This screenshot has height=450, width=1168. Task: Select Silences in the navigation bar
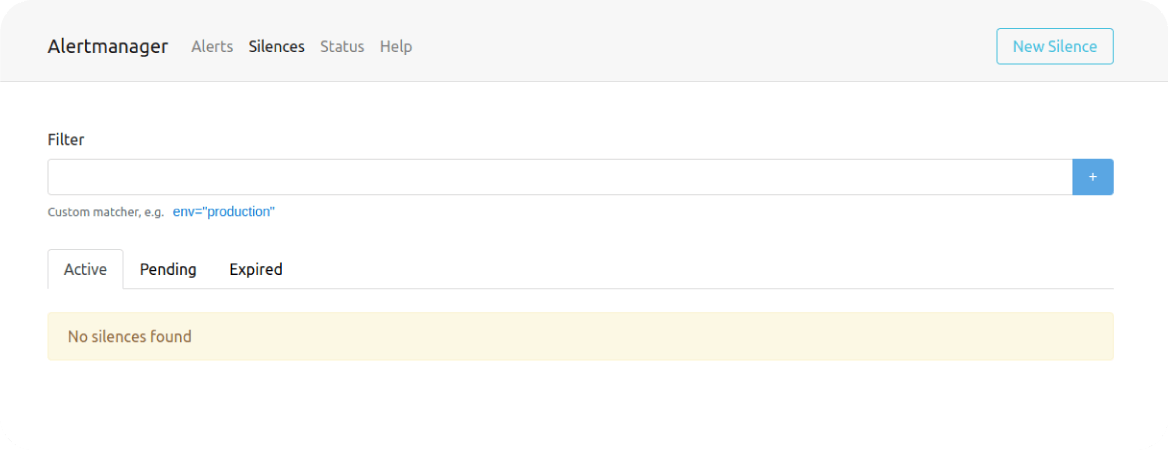coord(277,46)
